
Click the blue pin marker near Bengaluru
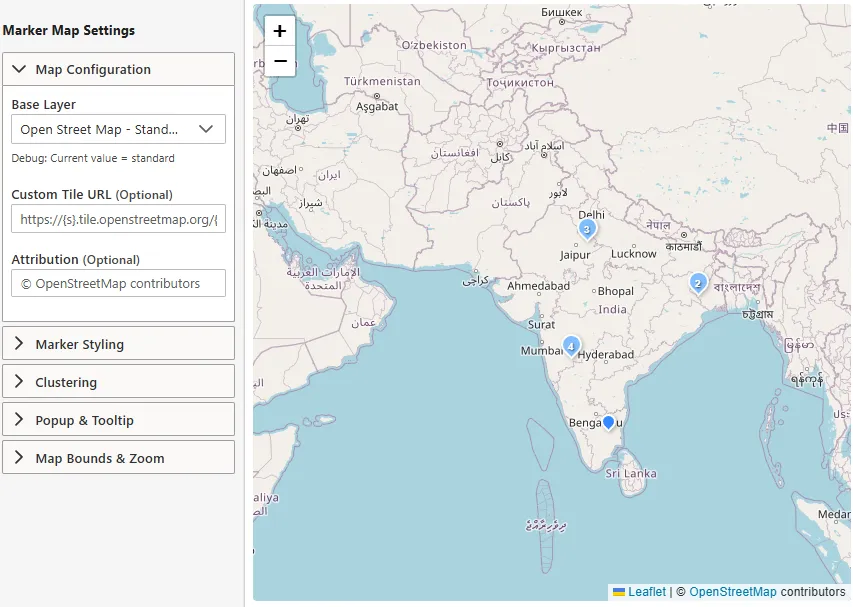coord(608,422)
